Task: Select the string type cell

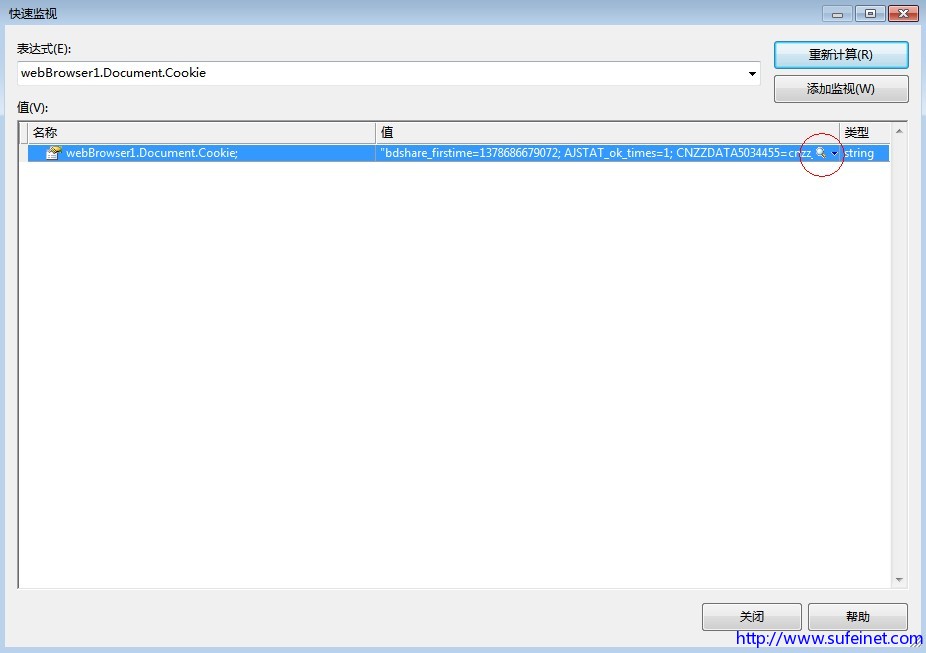Action: pos(865,153)
